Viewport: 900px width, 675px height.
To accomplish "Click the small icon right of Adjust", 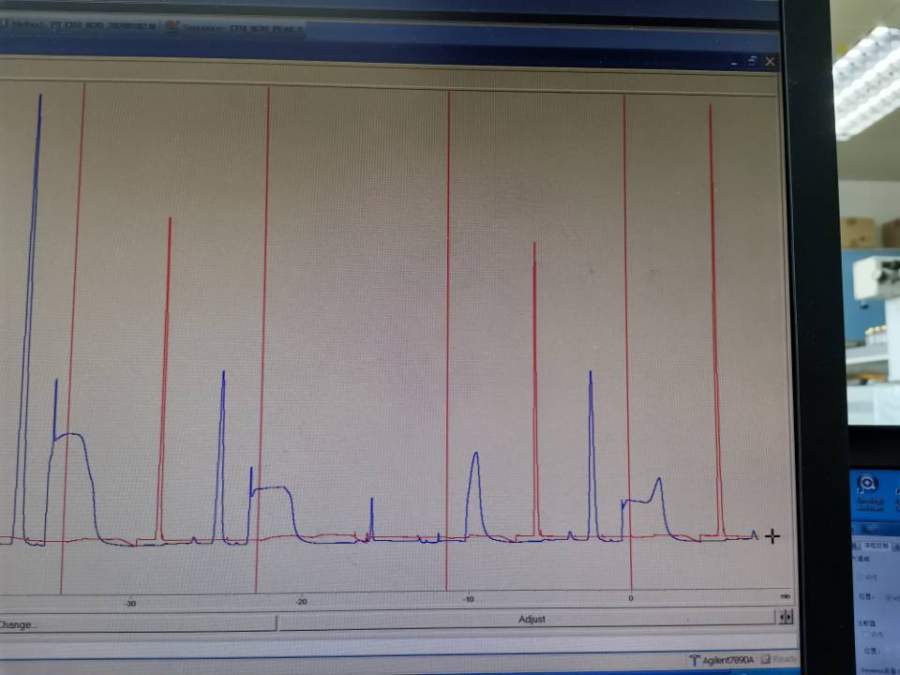I will click(x=786, y=617).
